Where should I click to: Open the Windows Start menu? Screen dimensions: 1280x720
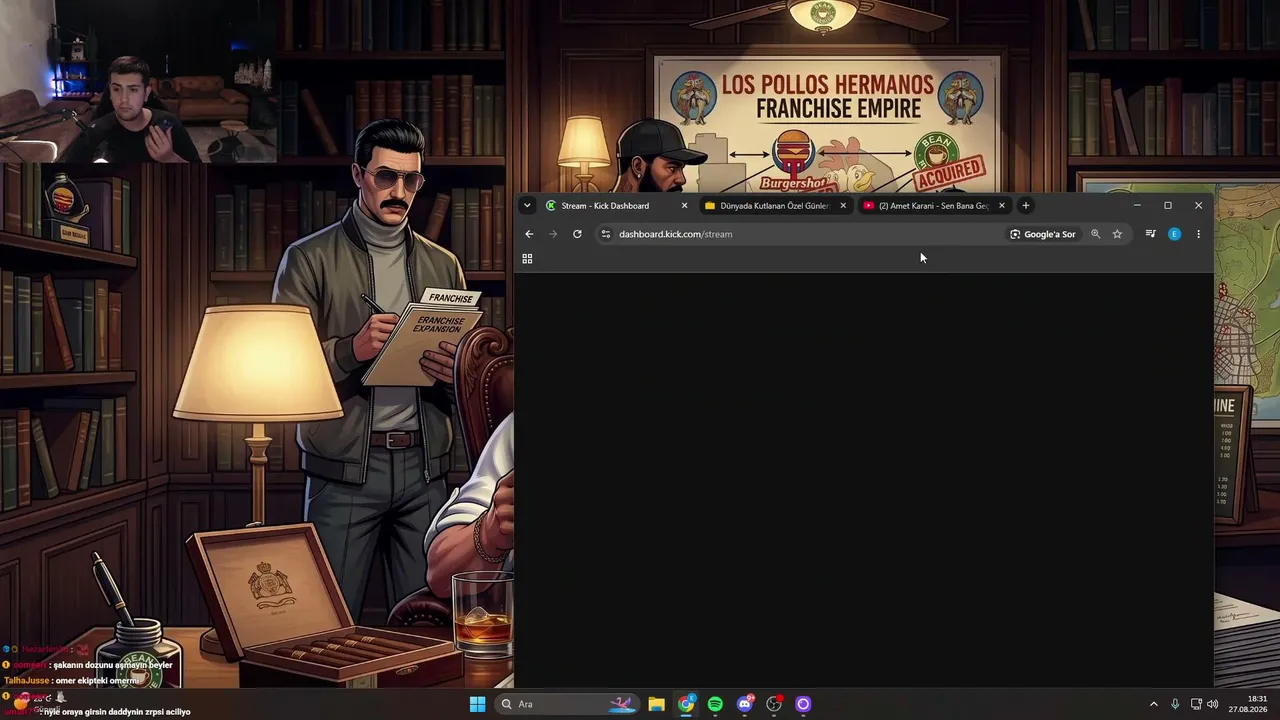pyautogui.click(x=477, y=704)
